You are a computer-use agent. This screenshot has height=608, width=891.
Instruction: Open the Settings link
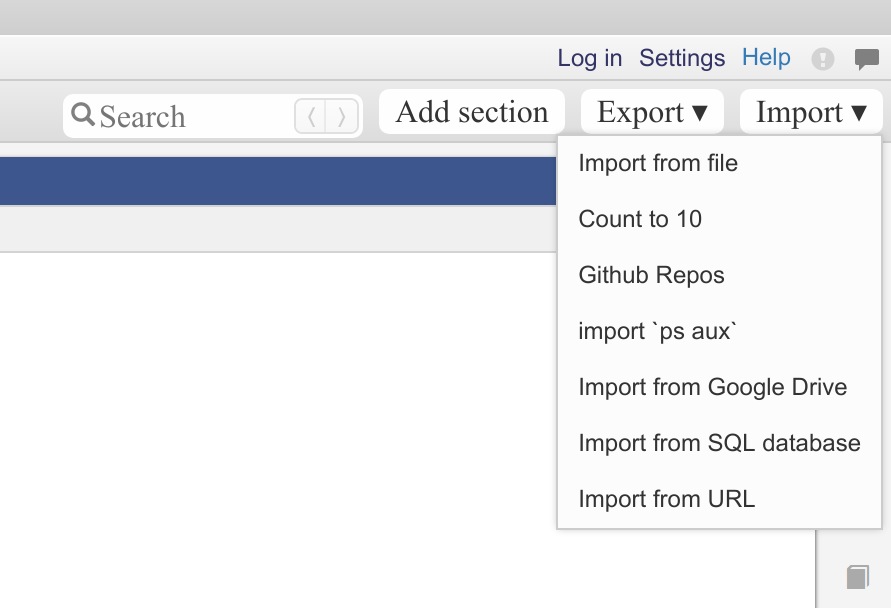click(x=681, y=58)
